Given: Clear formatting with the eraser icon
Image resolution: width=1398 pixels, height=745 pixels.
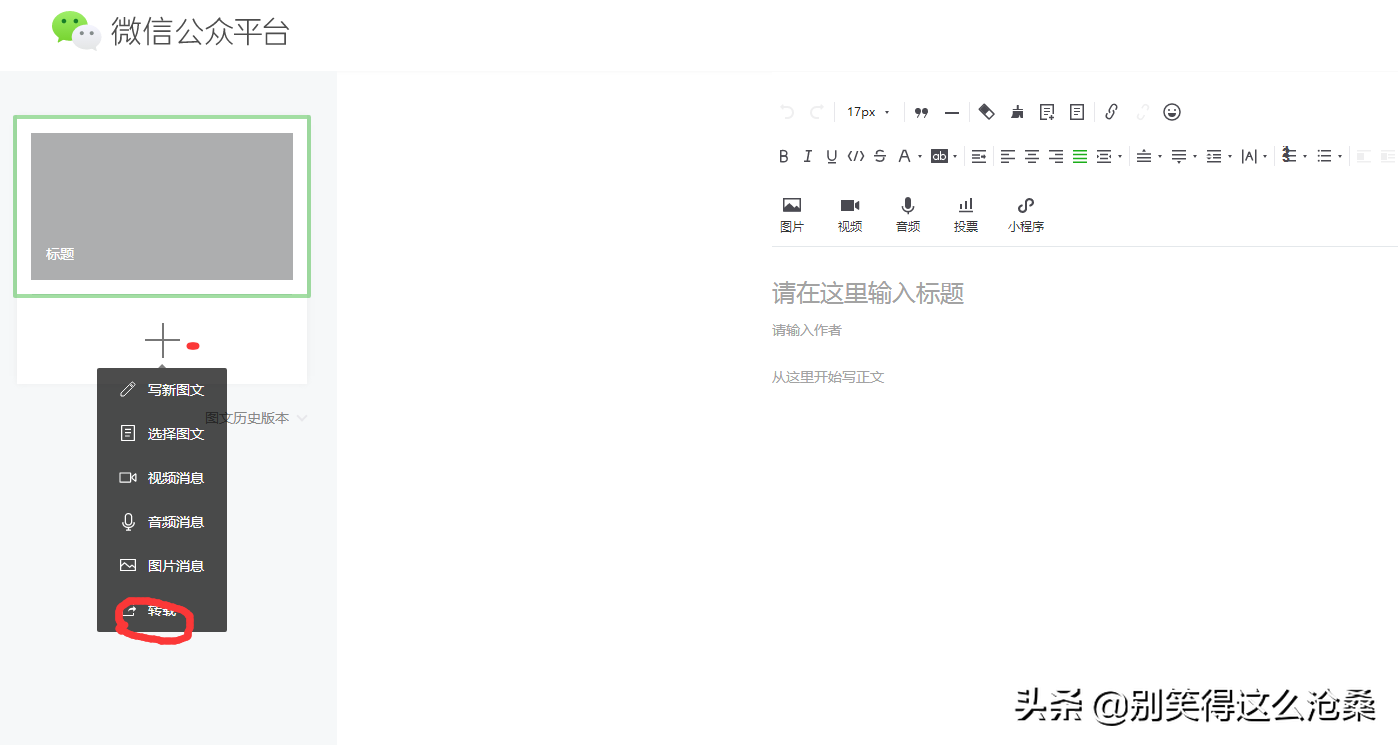Looking at the screenshot, I should click(986, 112).
